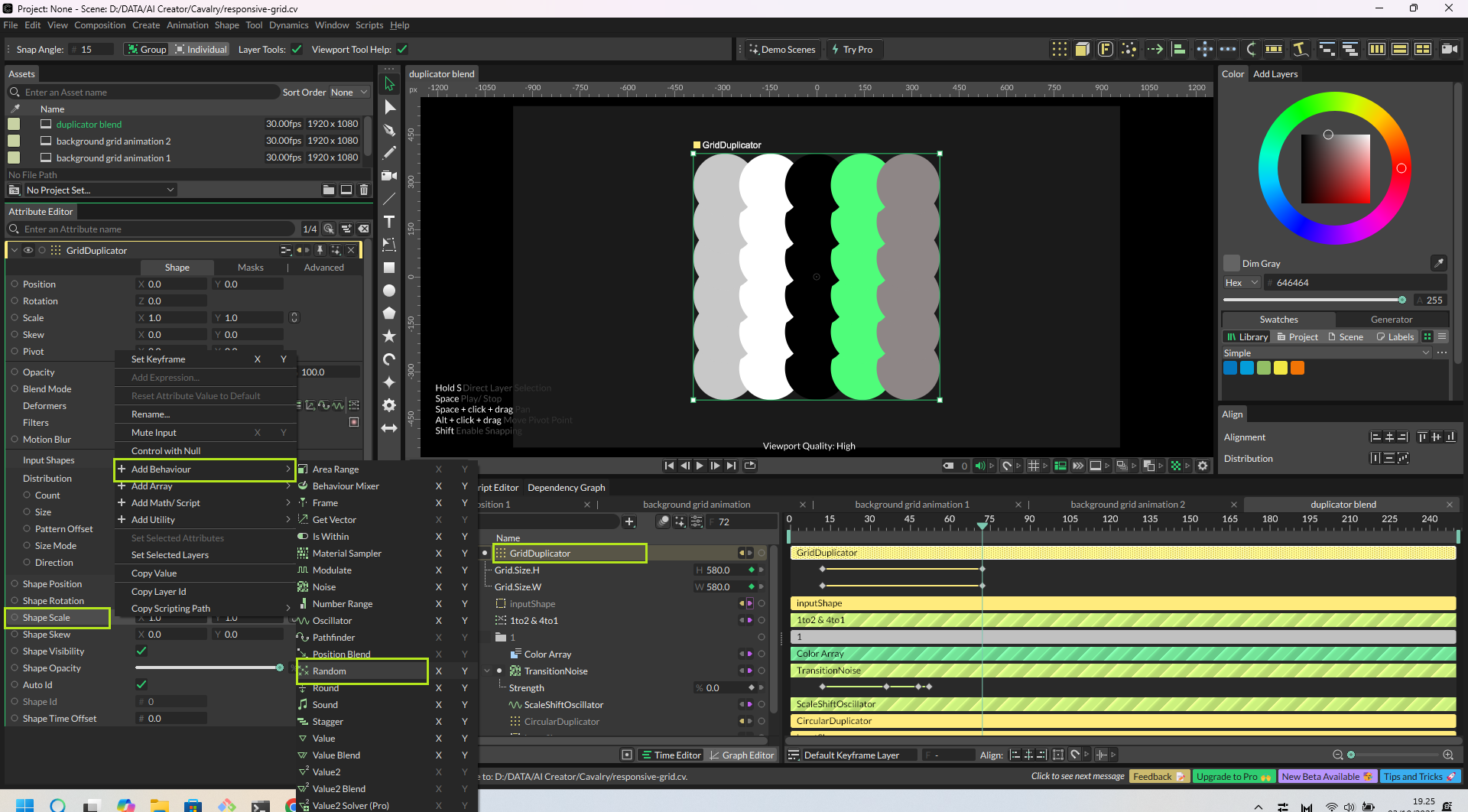This screenshot has width=1468, height=812.
Task: Open viewport settings gear icon
Action: 1203,466
